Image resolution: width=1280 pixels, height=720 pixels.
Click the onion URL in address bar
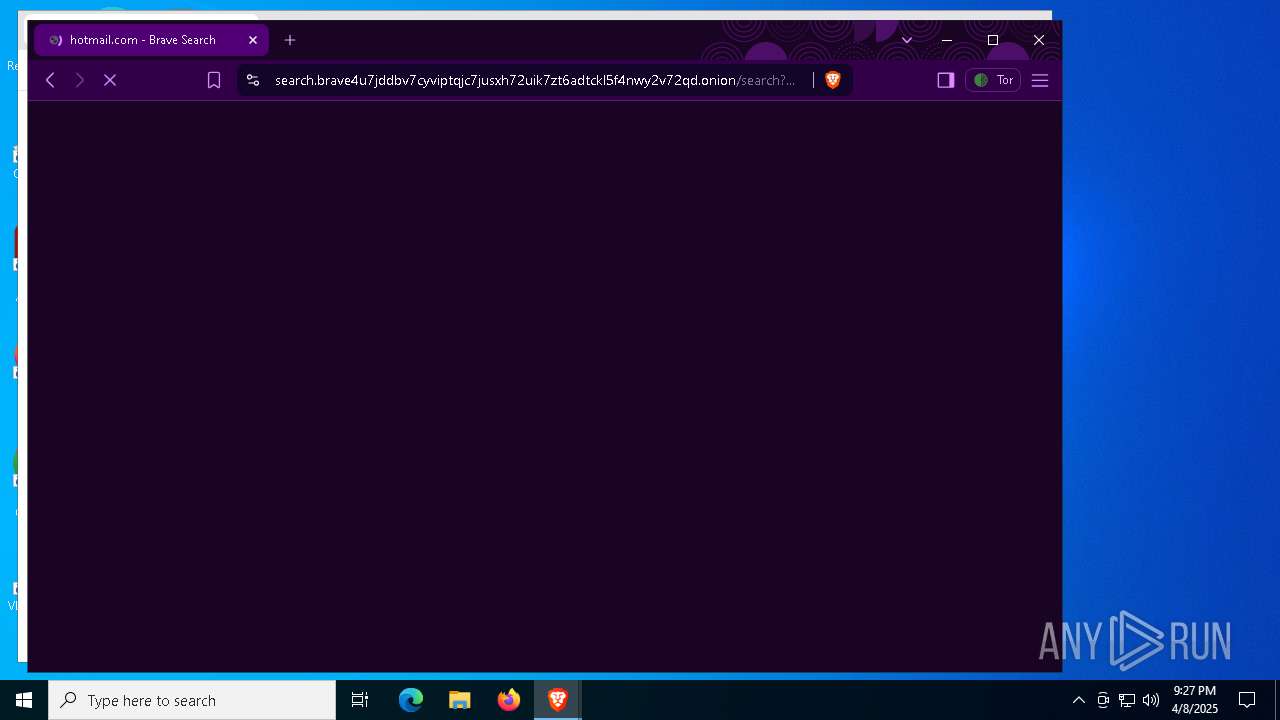[x=535, y=80]
